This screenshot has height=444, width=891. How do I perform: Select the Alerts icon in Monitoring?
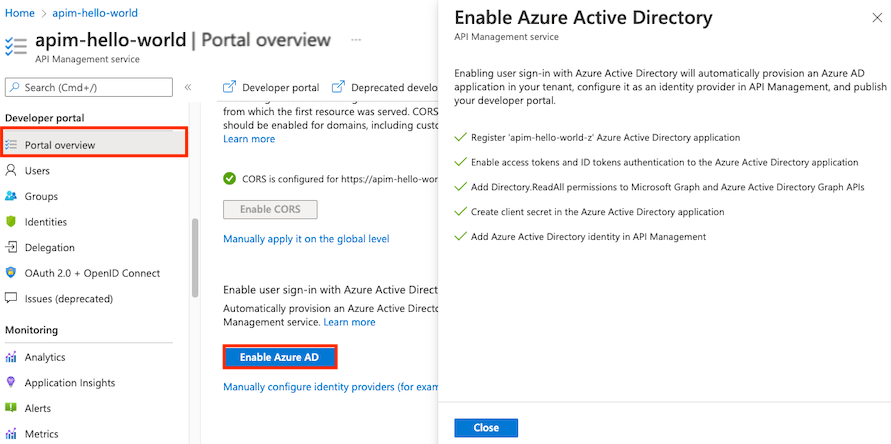click(12, 408)
